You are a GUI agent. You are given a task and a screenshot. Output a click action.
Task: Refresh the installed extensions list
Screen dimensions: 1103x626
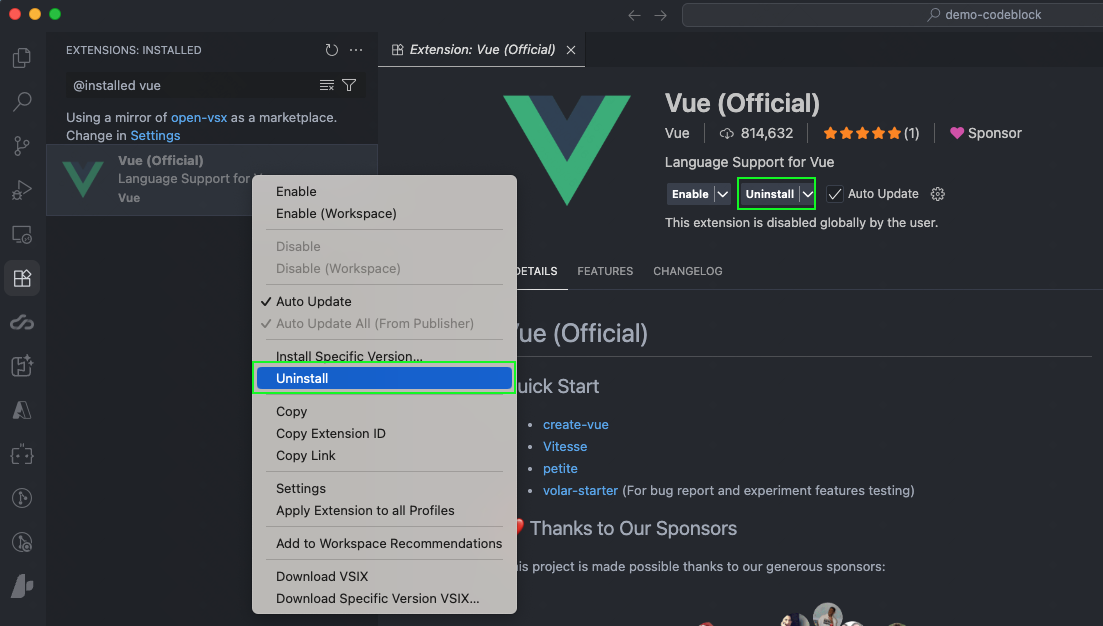(332, 50)
